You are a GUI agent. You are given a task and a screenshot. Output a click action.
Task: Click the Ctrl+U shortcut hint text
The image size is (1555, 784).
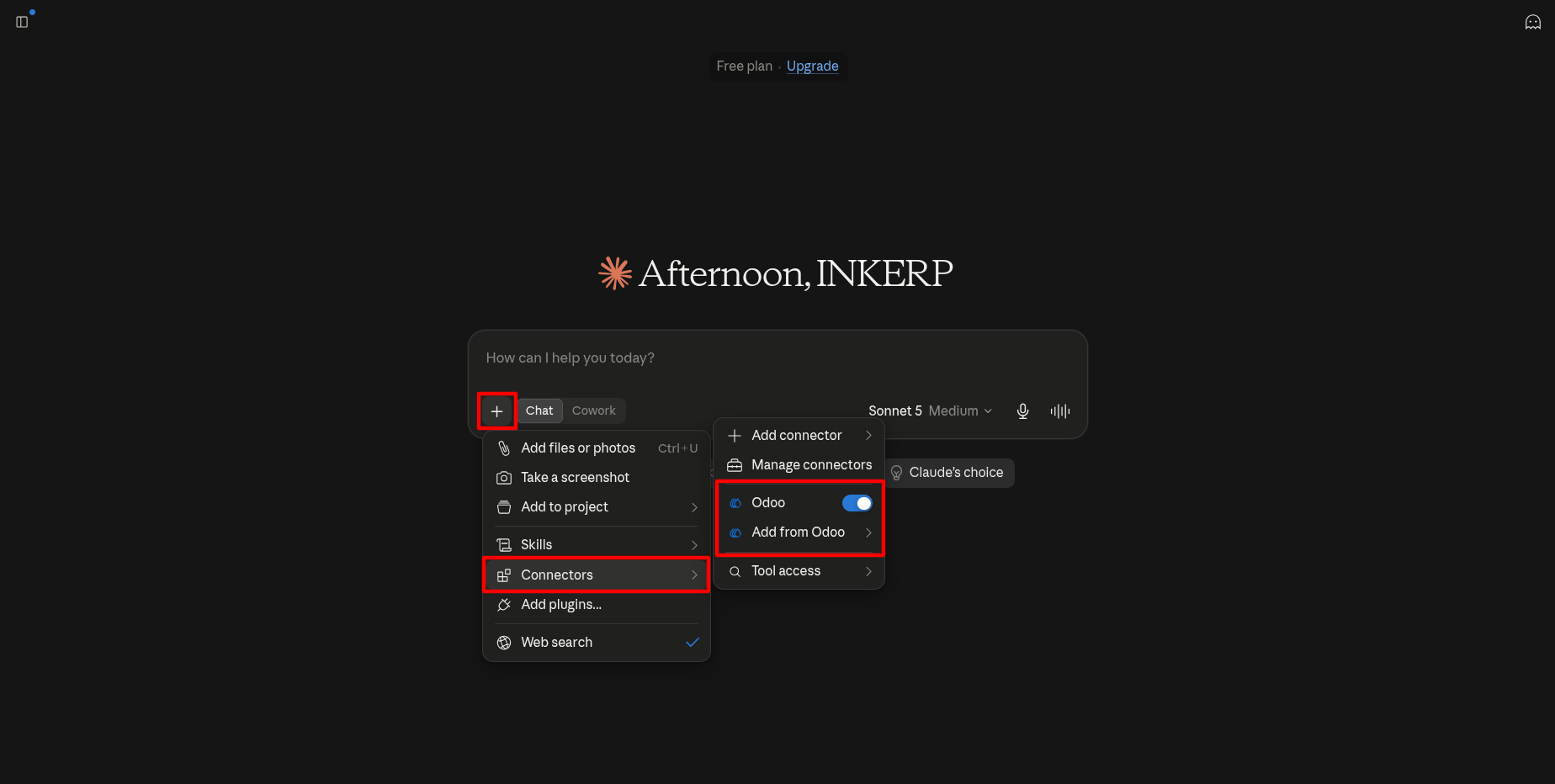pyautogui.click(x=677, y=448)
